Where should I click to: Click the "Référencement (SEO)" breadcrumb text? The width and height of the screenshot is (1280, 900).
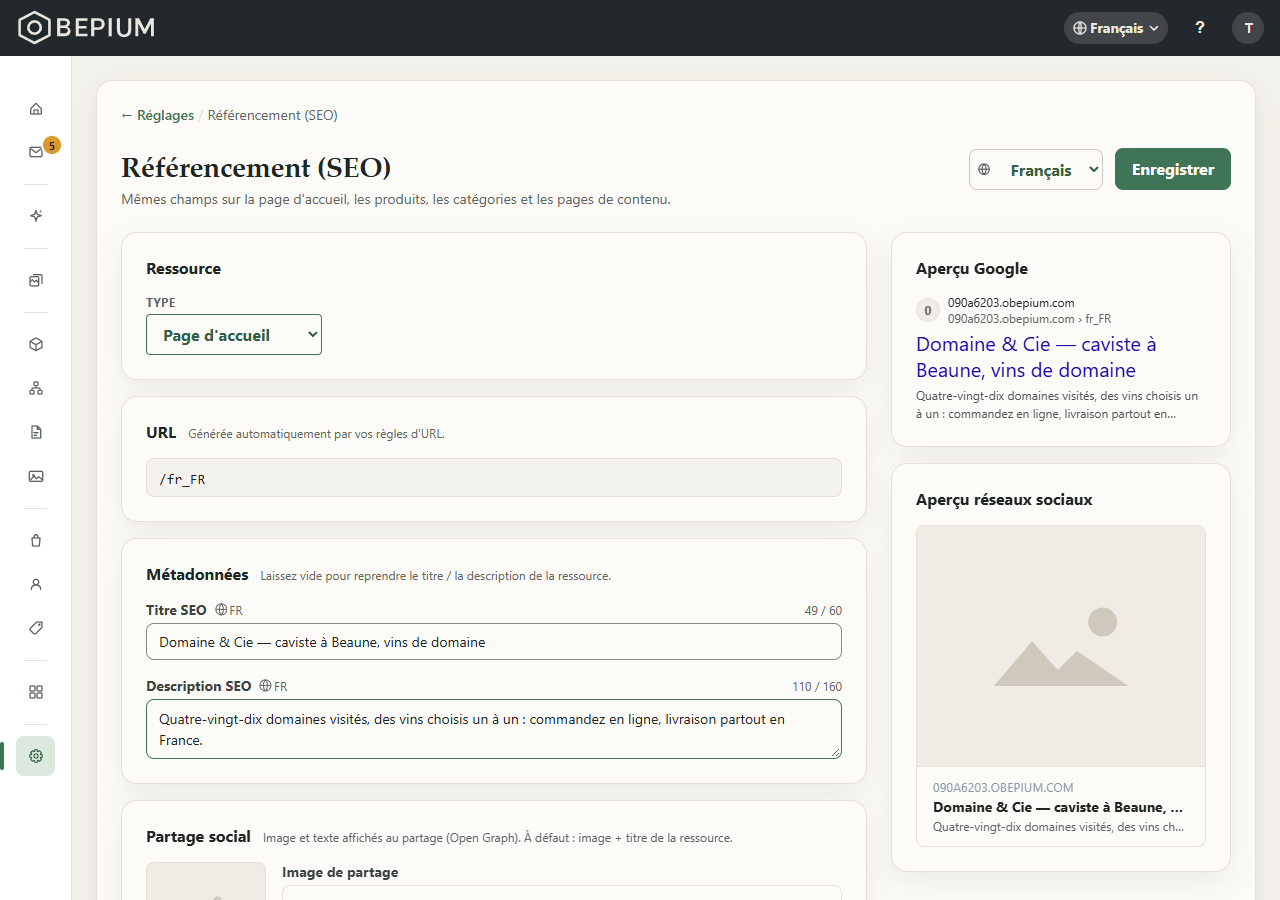273,115
